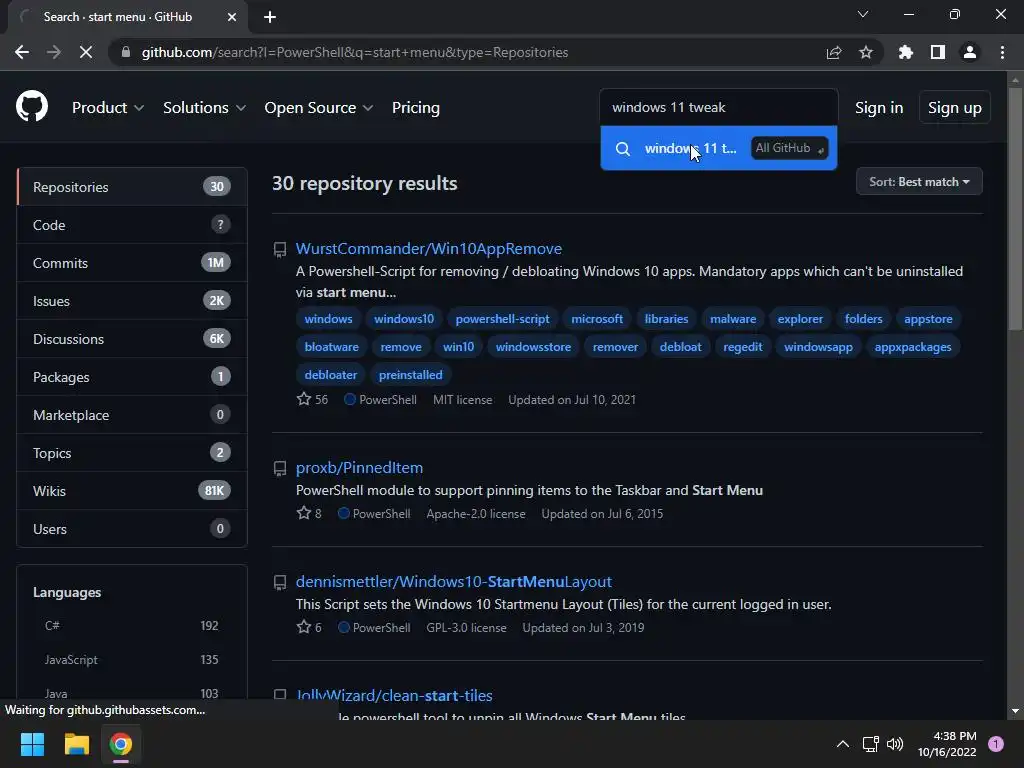Click the browser address bar URL
The image size is (1024, 768).
click(x=355, y=52)
